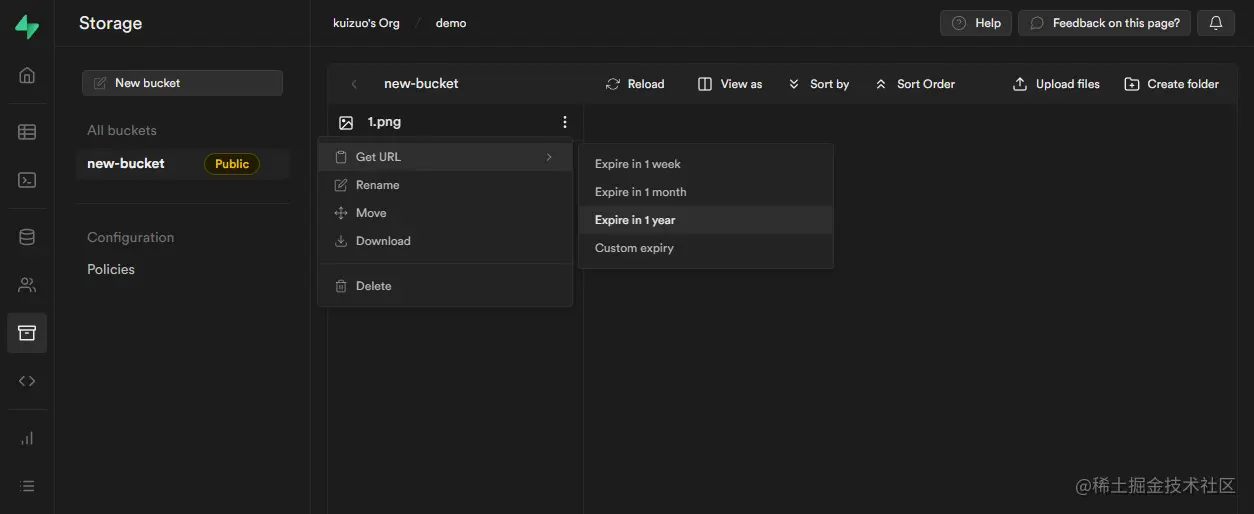The image size is (1254, 514).
Task: Open the Authentication users icon
Action: [27, 285]
